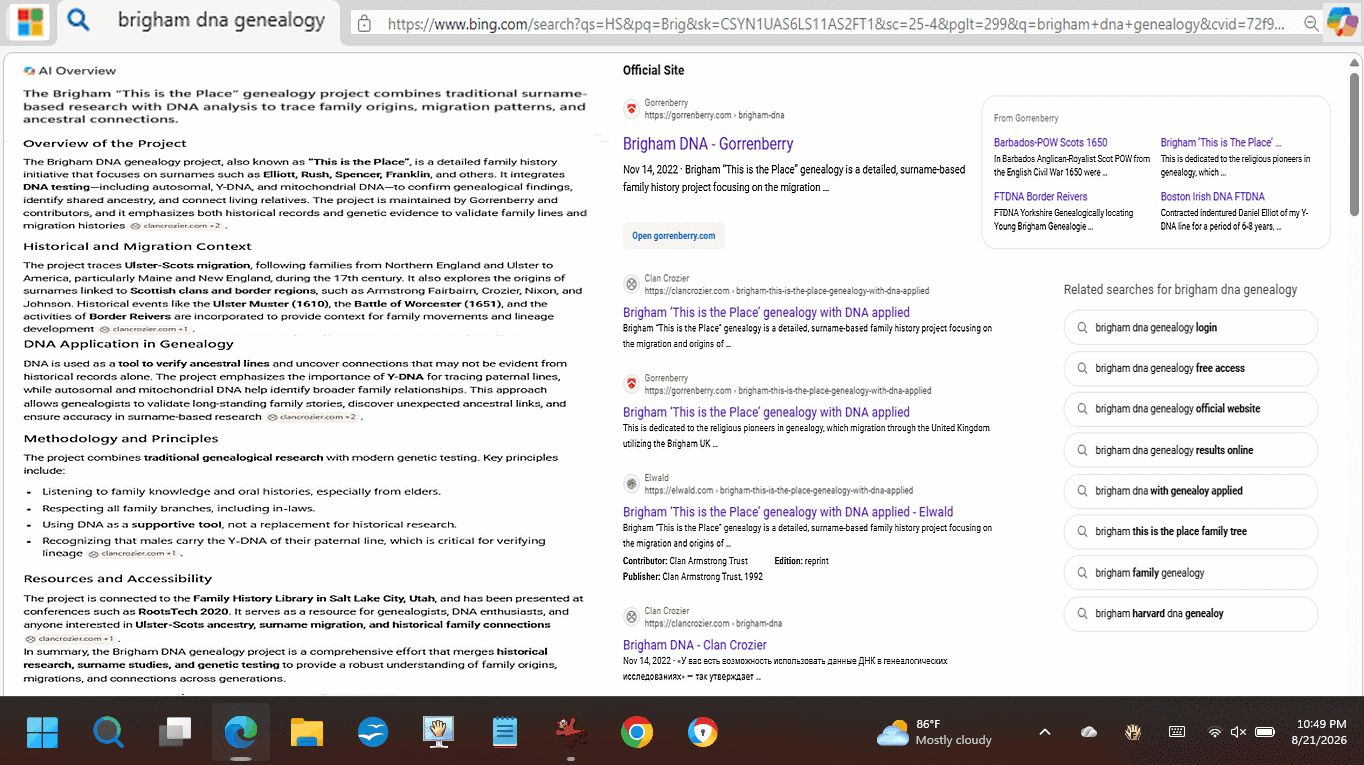This screenshot has height=765, width=1364.
Task: Open the "Brigham 'This is The Place'" sitelink in the Gorrenberry card
Action: 1221,143
